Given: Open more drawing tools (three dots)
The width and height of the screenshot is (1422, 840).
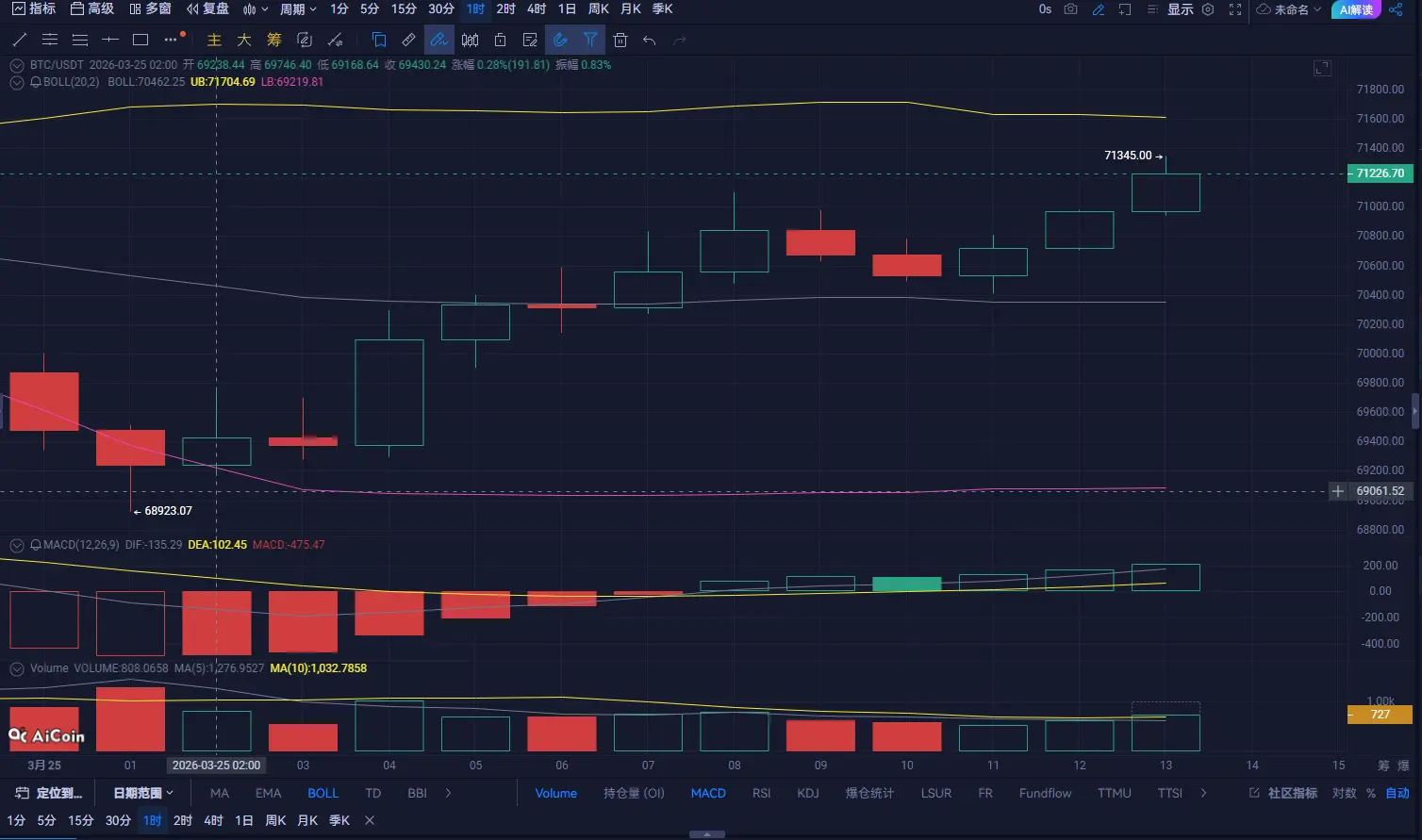Looking at the screenshot, I should pos(171,40).
